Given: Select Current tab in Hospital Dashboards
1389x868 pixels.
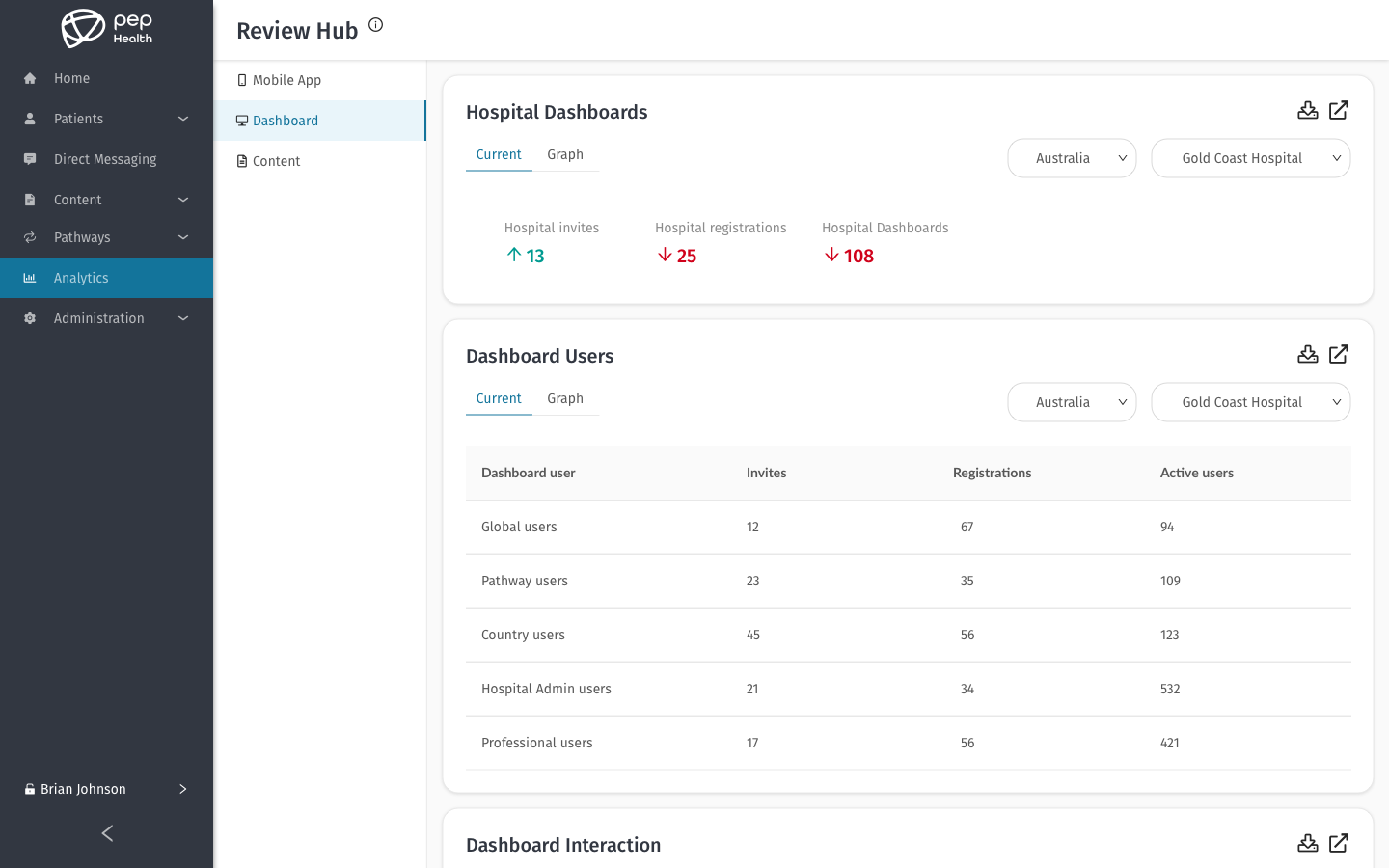Looking at the screenshot, I should tap(499, 154).
